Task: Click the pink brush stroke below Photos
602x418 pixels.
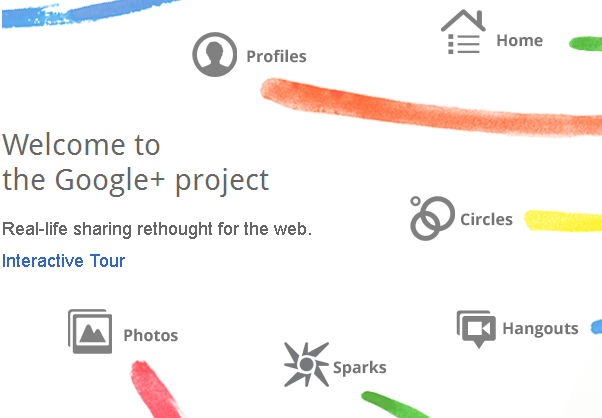Action: (155, 389)
